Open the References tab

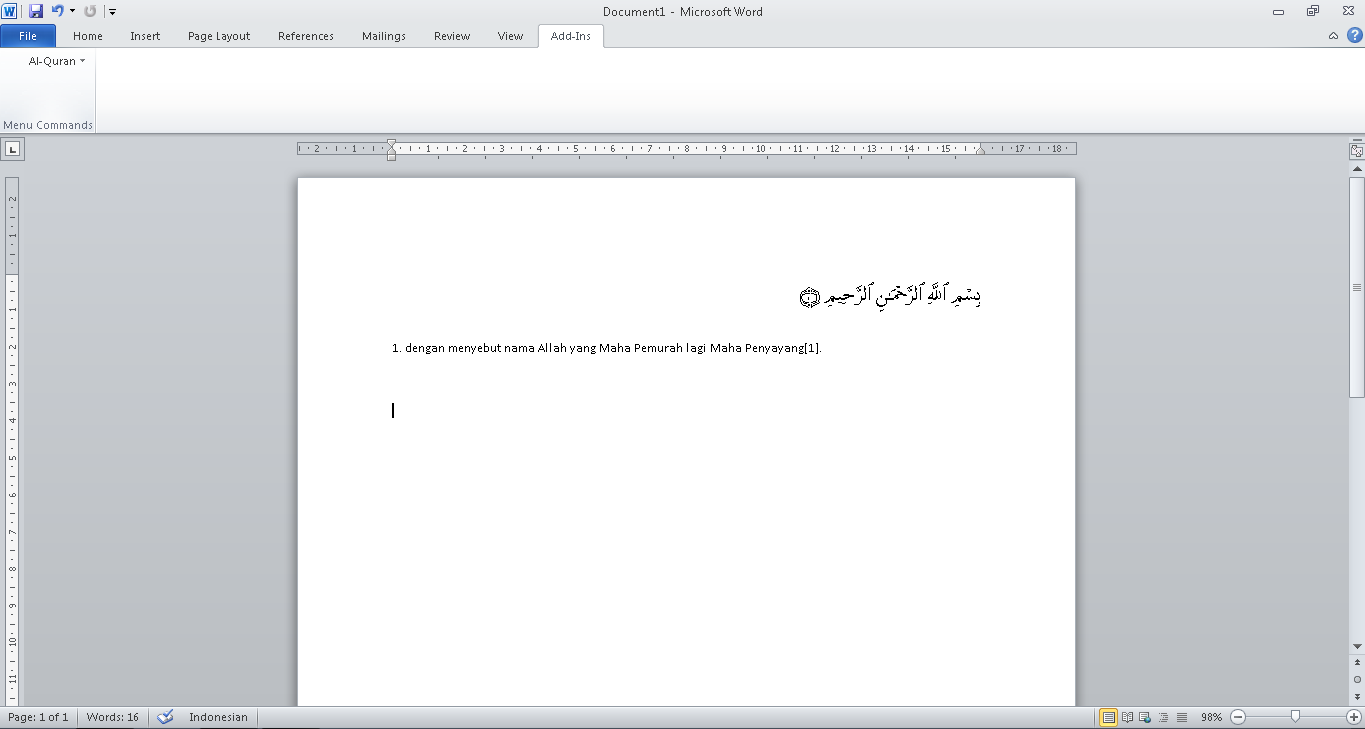click(x=306, y=36)
